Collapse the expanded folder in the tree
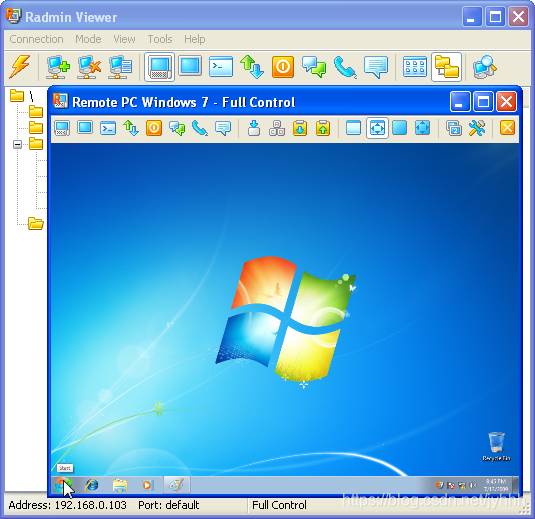535x519 pixels. coord(17,144)
